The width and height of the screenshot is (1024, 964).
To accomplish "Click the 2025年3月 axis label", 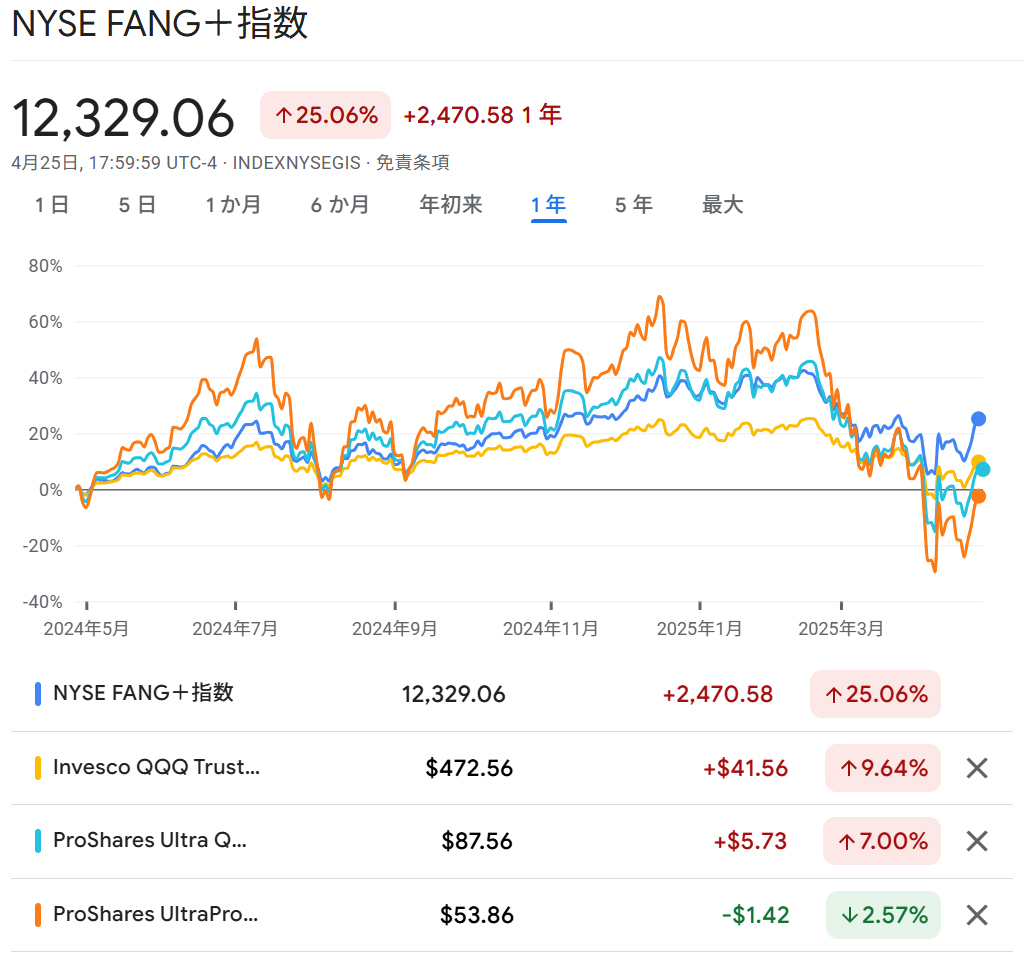I will (x=841, y=628).
